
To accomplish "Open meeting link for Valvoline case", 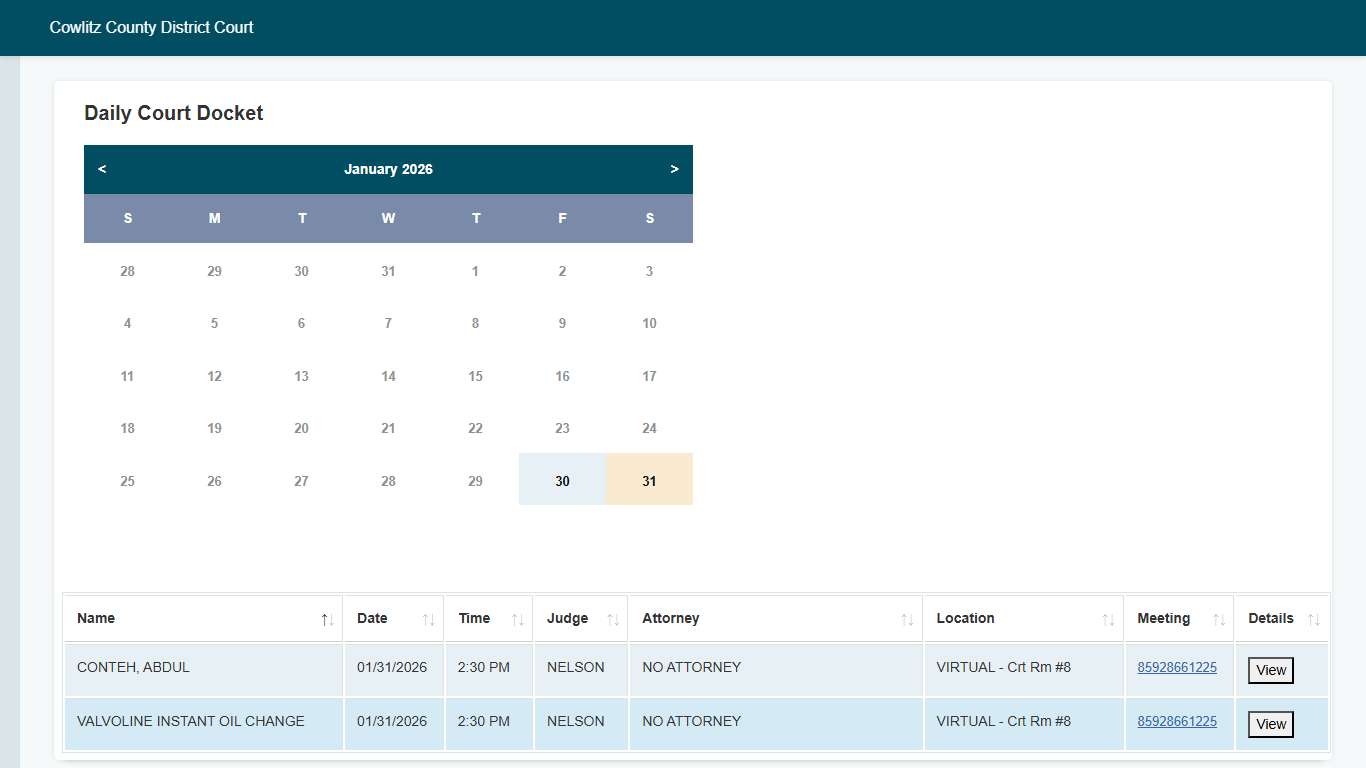I will point(1176,721).
